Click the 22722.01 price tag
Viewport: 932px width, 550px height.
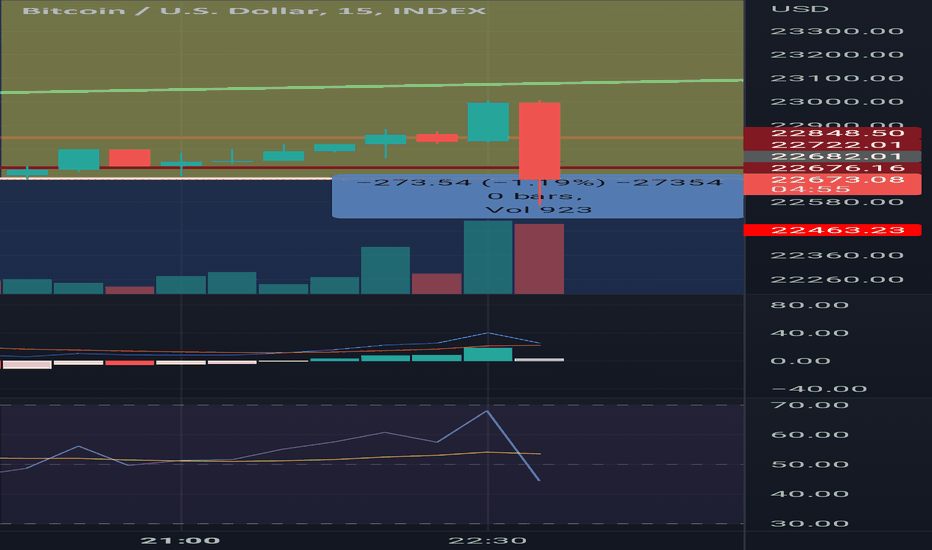(x=832, y=144)
